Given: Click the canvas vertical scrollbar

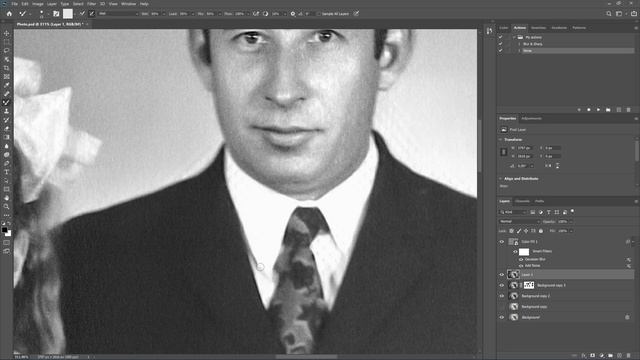Looking at the screenshot, I should [480, 147].
